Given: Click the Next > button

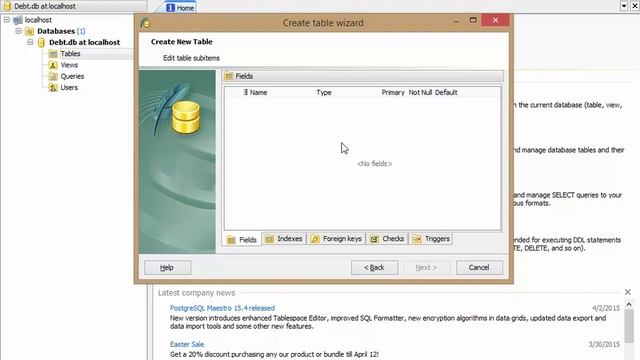Looking at the screenshot, I should [x=427, y=268].
